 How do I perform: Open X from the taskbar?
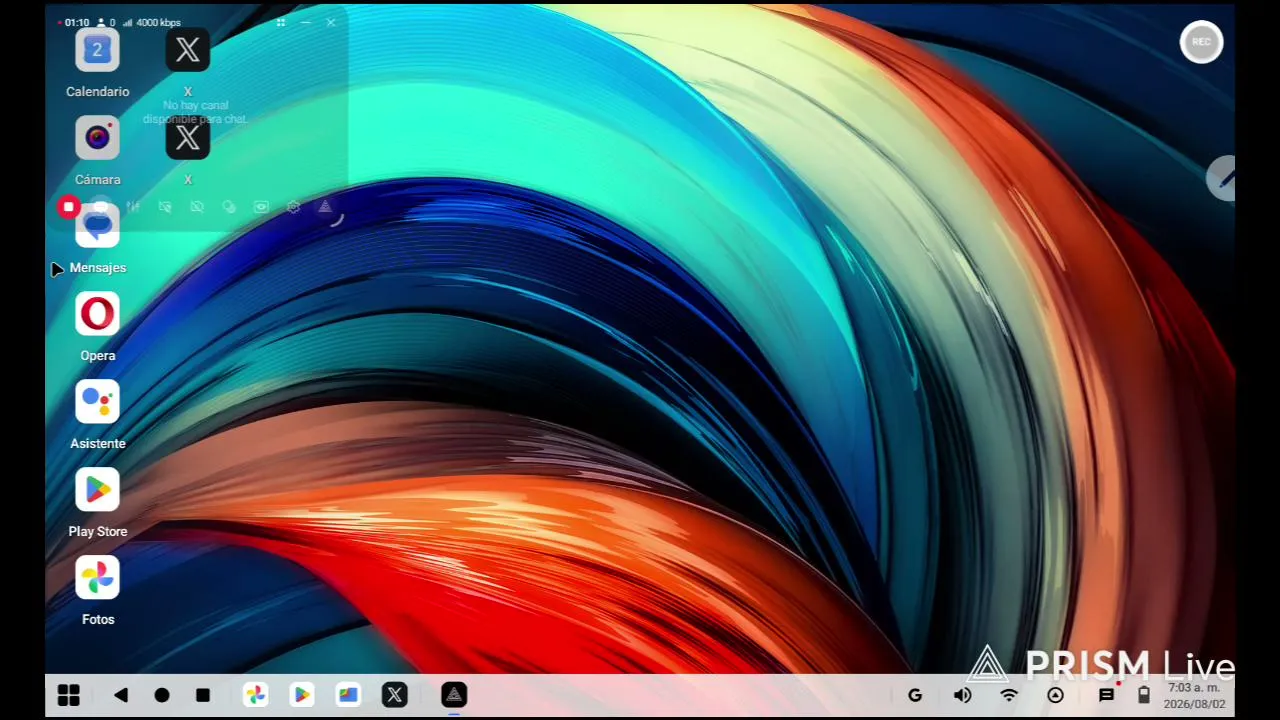(x=395, y=695)
